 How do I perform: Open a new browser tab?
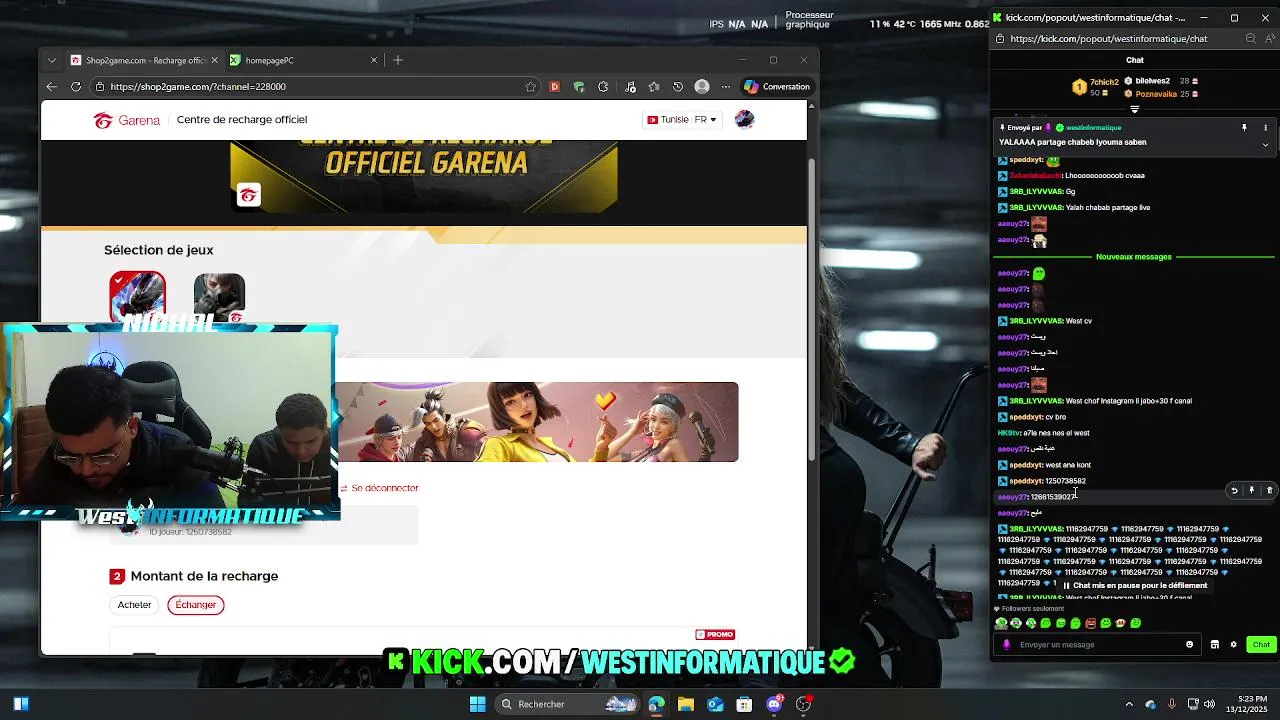pyautogui.click(x=398, y=60)
